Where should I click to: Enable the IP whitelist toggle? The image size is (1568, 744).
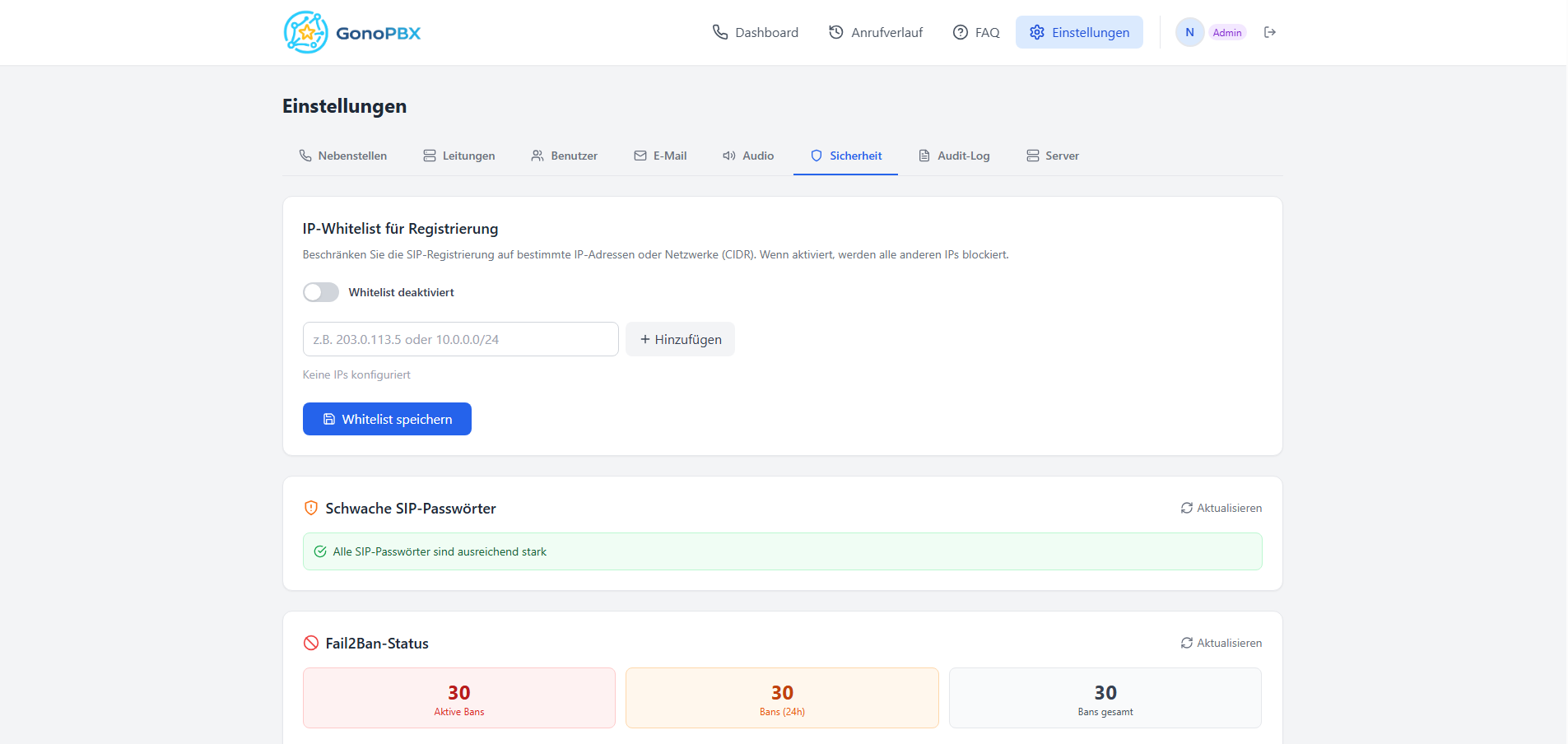tap(321, 292)
